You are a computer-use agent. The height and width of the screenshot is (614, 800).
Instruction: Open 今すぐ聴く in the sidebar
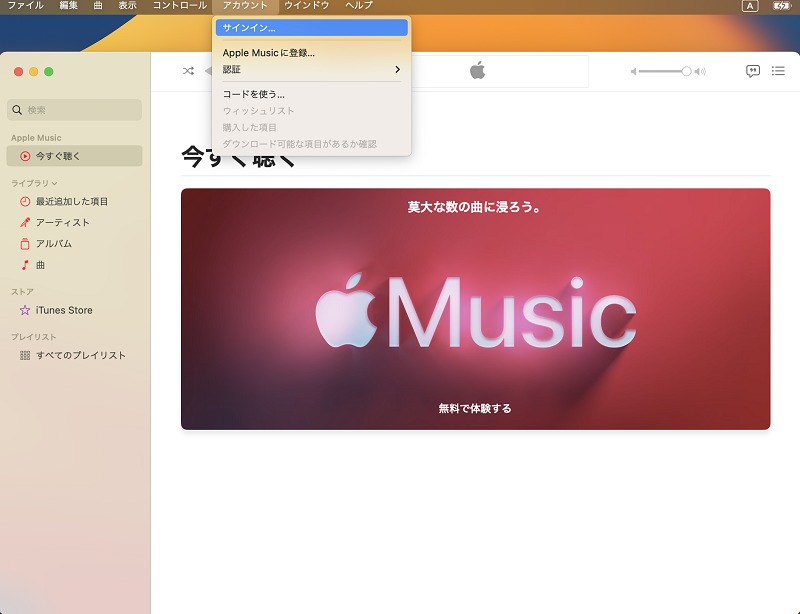click(74, 156)
